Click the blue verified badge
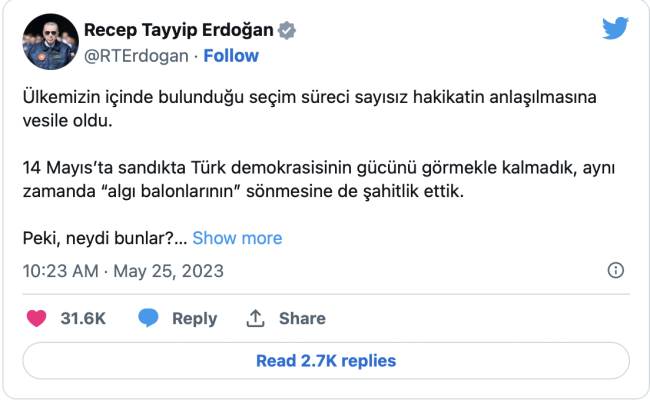This screenshot has width=650, height=403. click(x=288, y=30)
